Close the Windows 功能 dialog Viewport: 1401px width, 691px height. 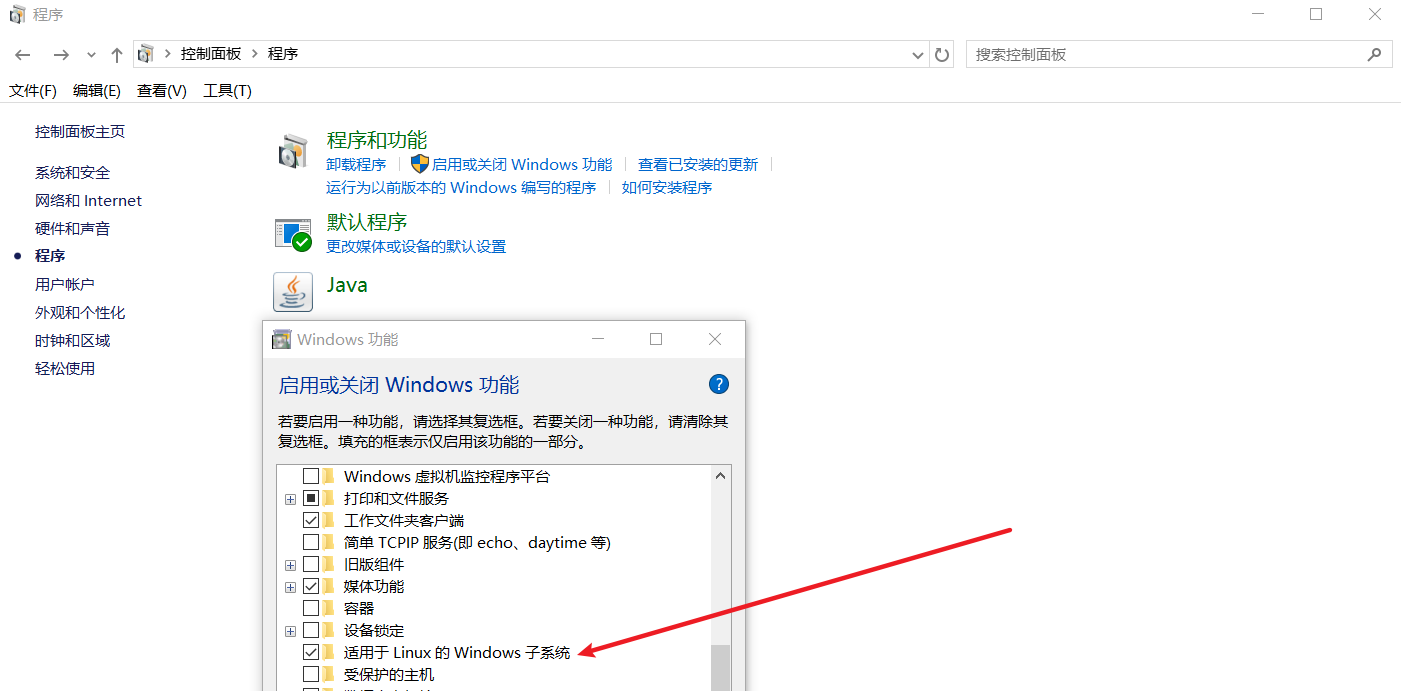pyautogui.click(x=715, y=340)
